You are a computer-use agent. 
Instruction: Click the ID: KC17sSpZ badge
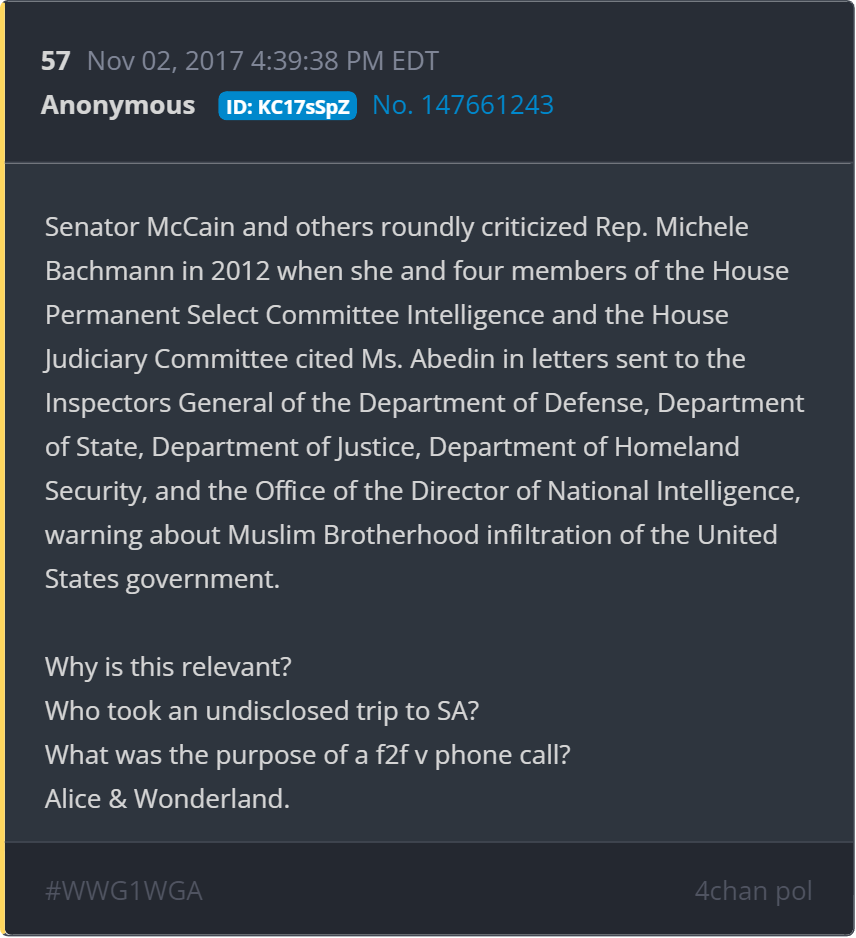pos(287,107)
